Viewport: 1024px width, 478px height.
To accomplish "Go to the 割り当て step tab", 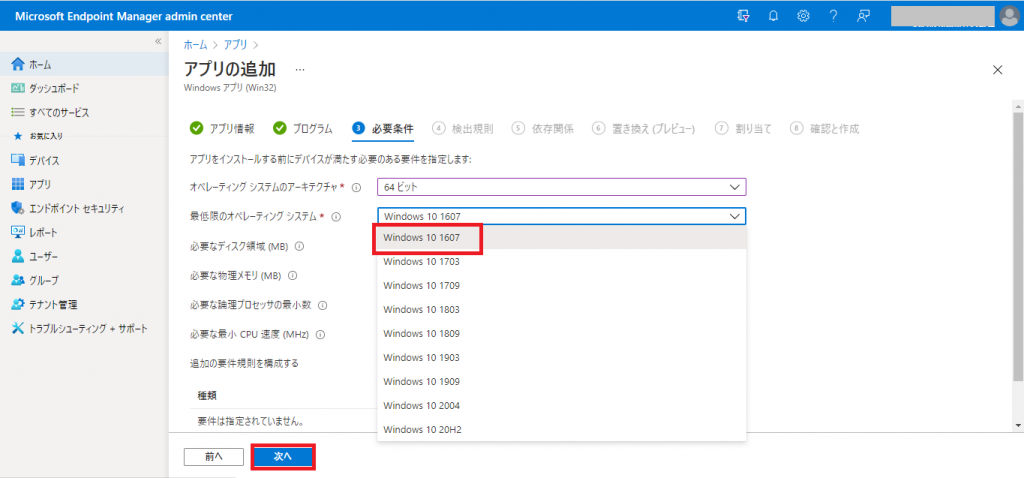I will click(x=743, y=129).
